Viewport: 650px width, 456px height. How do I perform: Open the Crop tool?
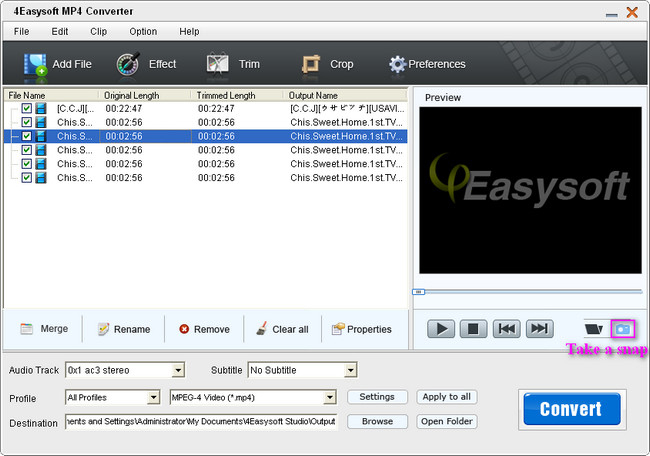pyautogui.click(x=311, y=65)
